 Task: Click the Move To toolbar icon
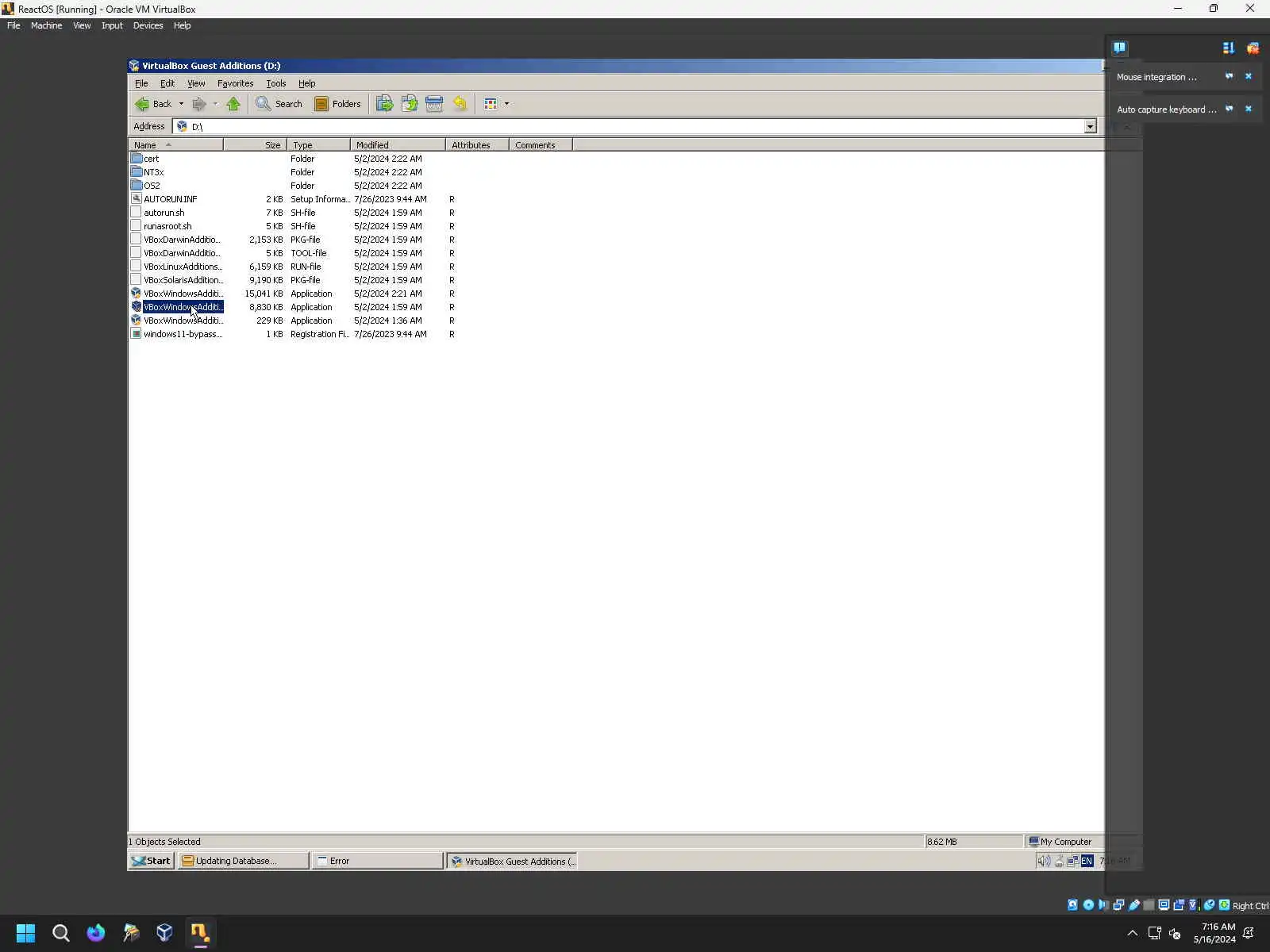point(385,104)
